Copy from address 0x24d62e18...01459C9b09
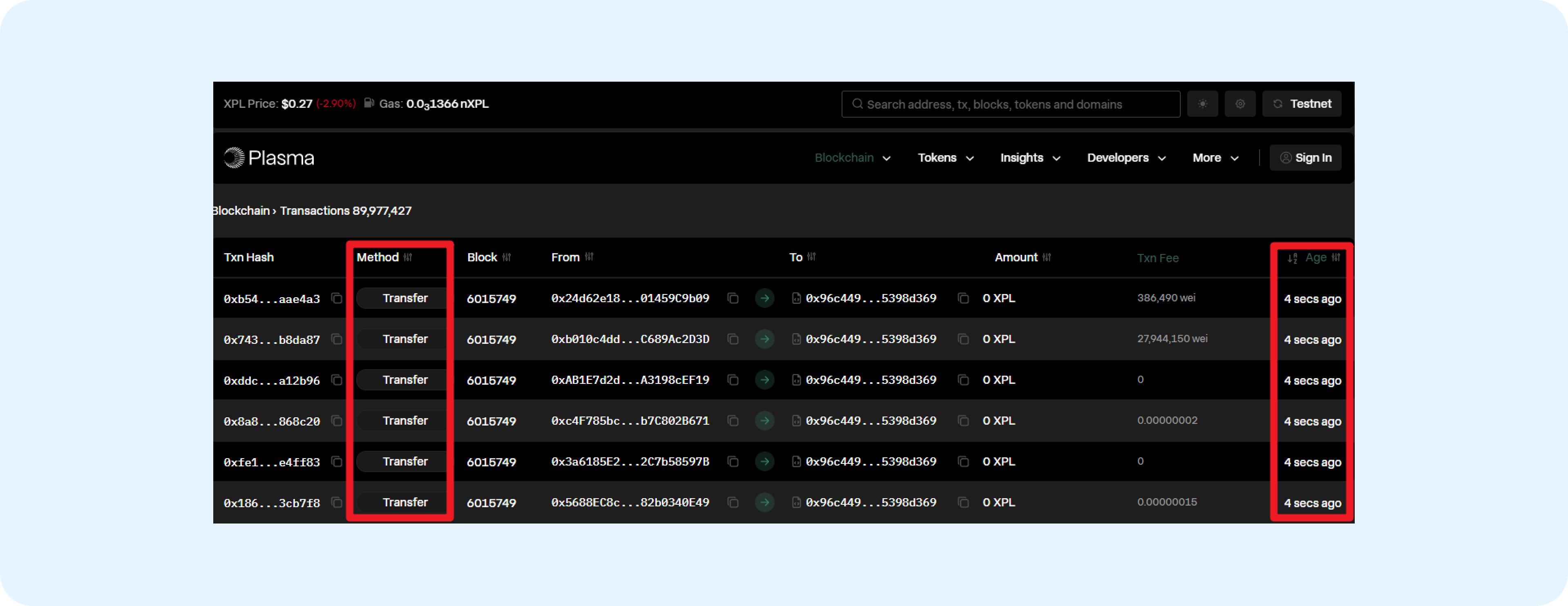 point(733,298)
